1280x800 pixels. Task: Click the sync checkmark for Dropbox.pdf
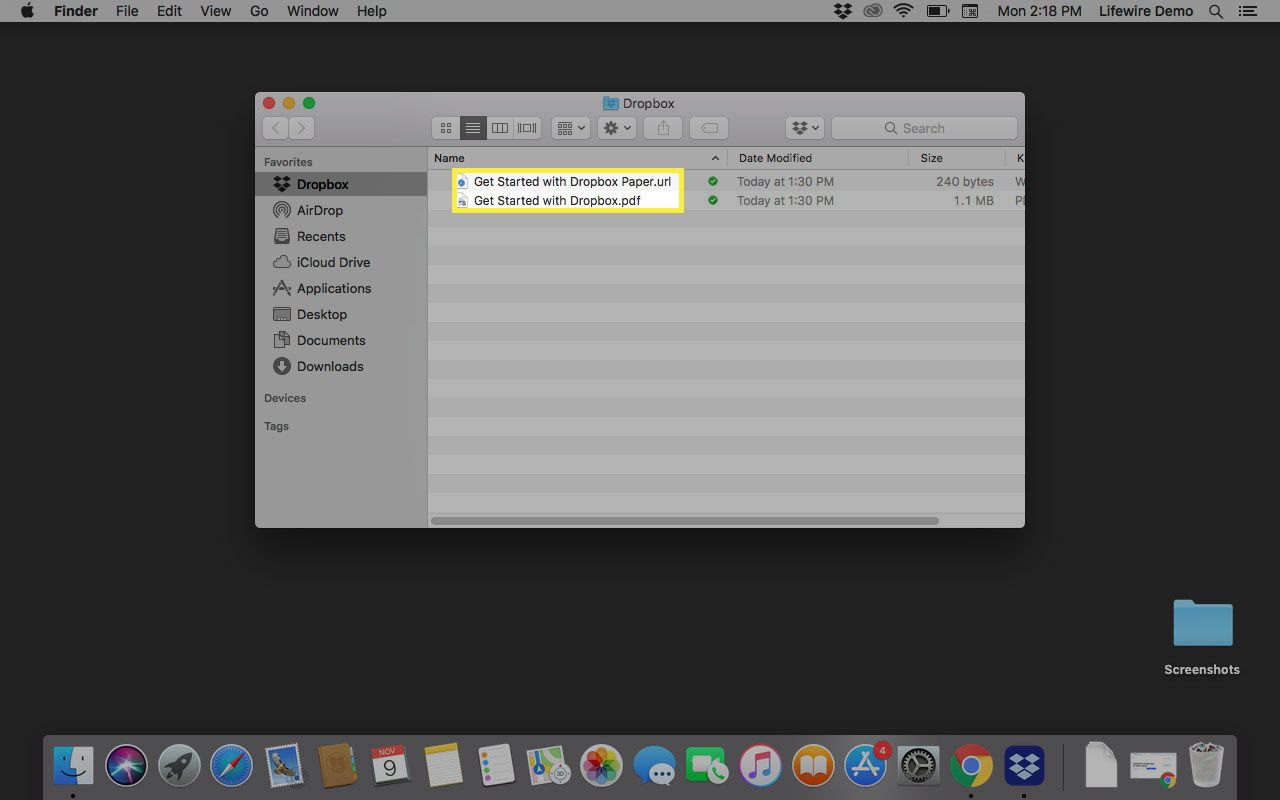(x=713, y=200)
